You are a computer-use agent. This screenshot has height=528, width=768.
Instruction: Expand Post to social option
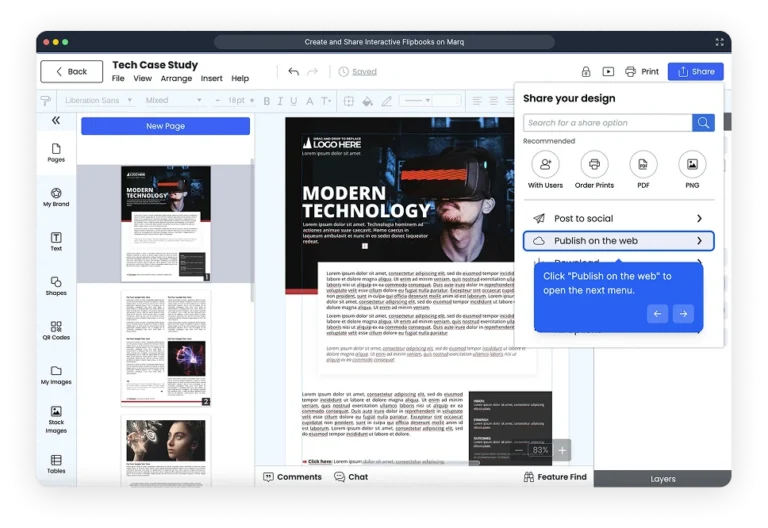(619, 218)
